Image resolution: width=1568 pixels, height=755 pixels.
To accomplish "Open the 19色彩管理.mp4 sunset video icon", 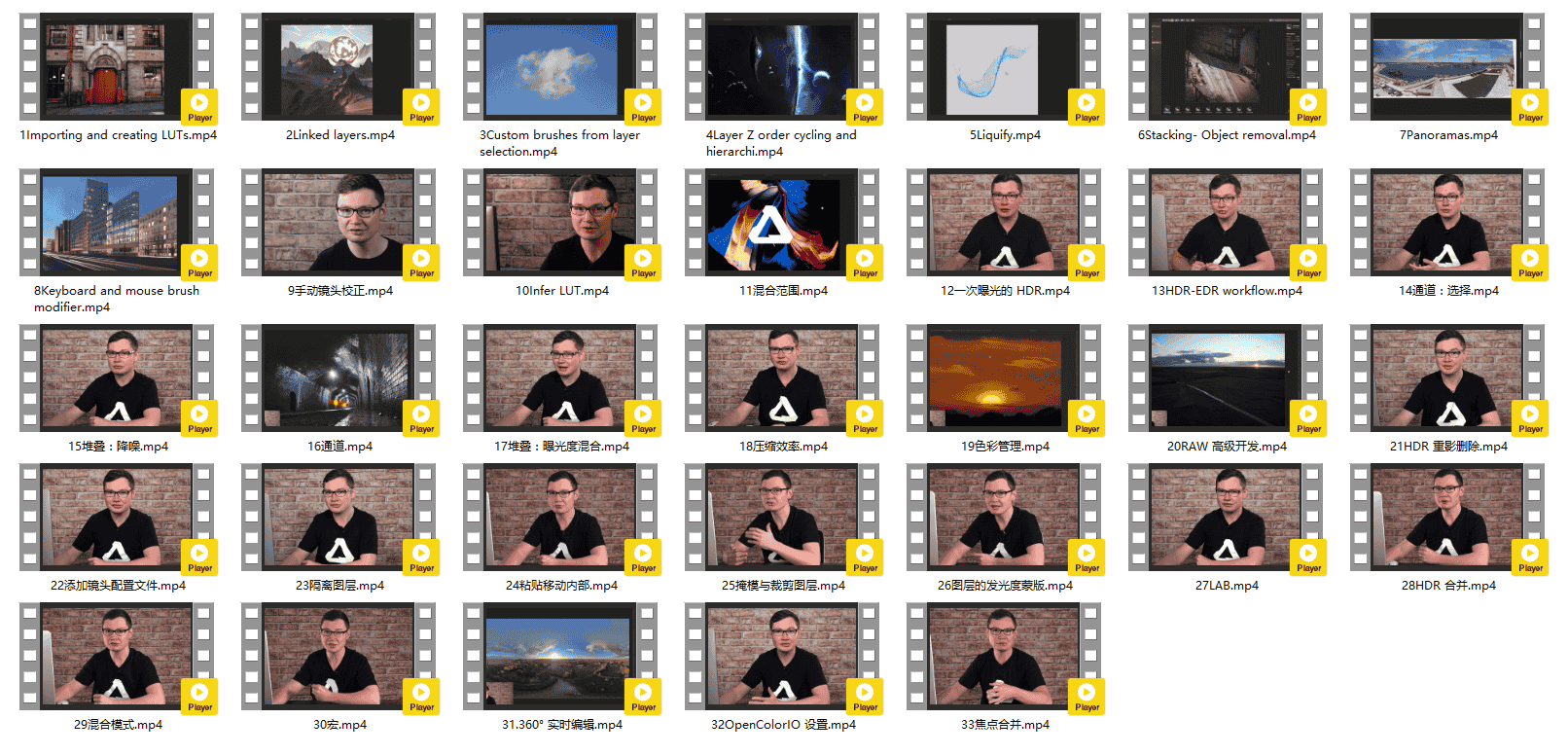I will point(1004,378).
